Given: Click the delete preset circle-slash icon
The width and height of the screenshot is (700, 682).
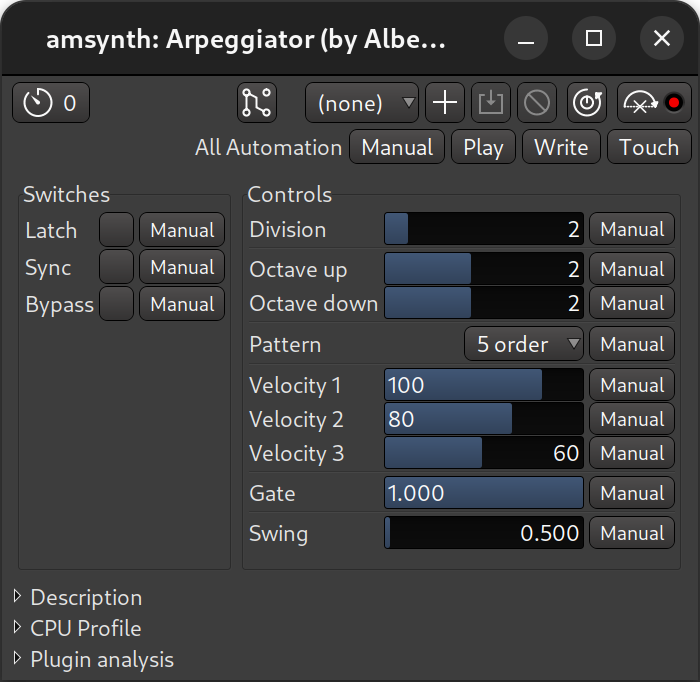Looking at the screenshot, I should 537,103.
